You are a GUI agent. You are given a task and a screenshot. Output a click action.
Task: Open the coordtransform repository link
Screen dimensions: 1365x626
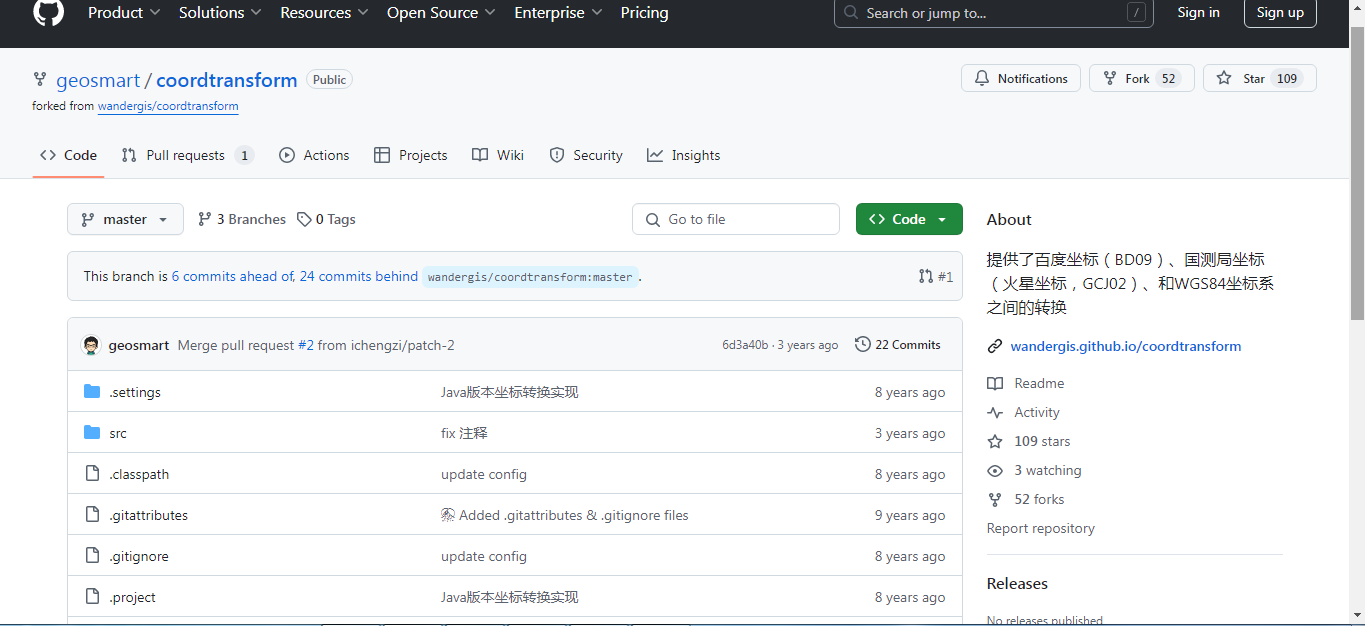pos(227,80)
